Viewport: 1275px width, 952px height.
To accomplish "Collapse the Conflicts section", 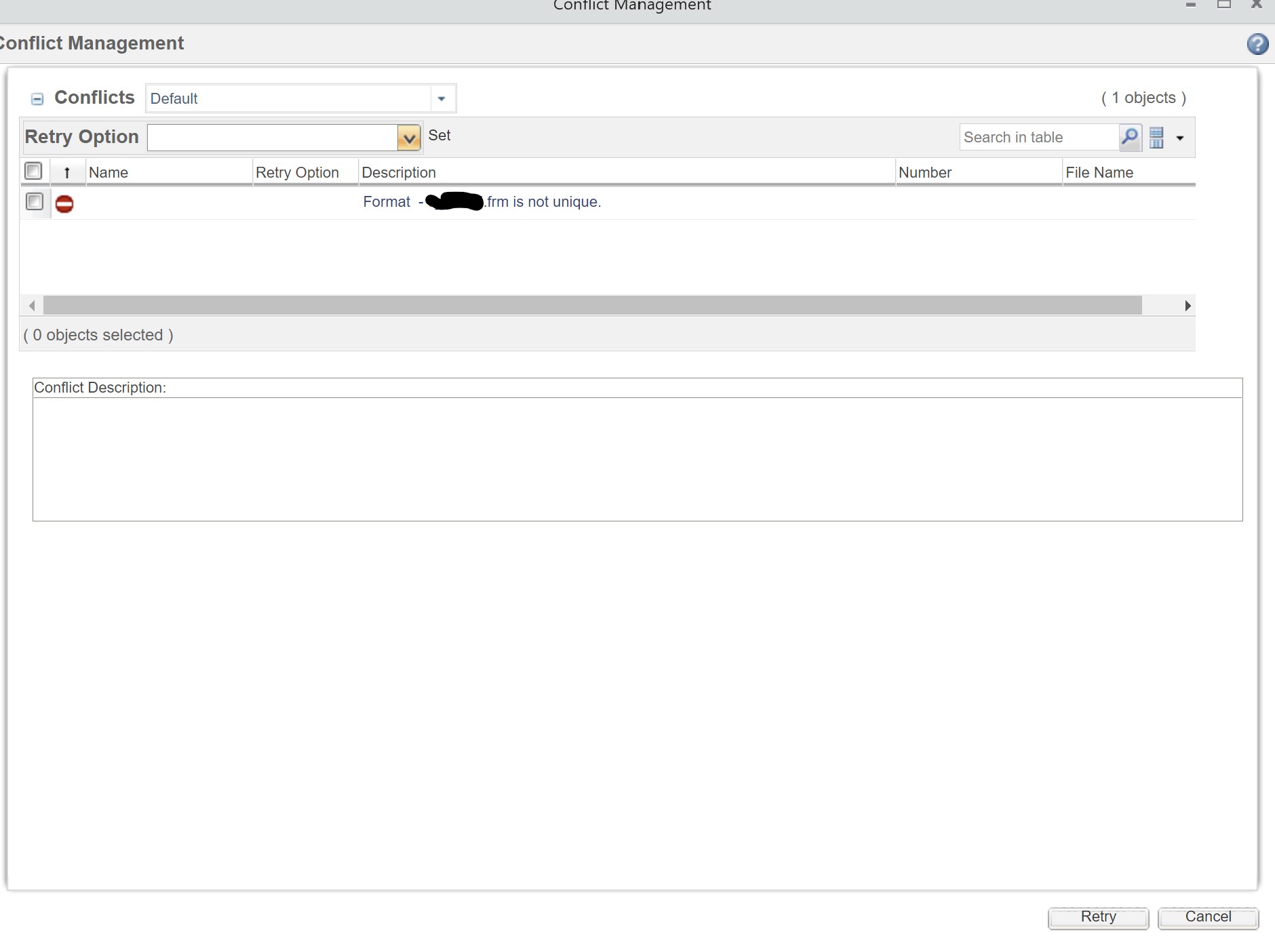I will coord(37,98).
